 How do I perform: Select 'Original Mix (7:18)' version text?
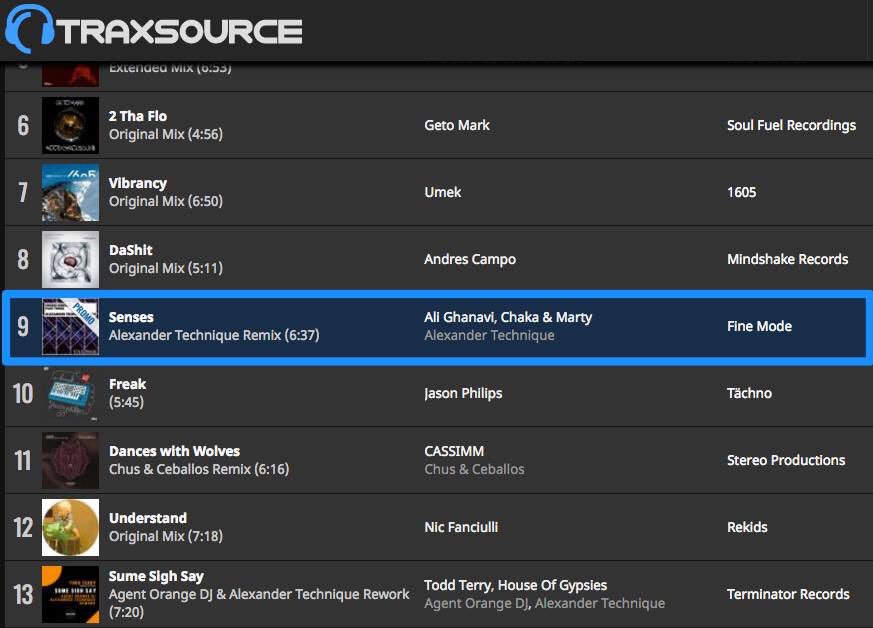coord(166,536)
